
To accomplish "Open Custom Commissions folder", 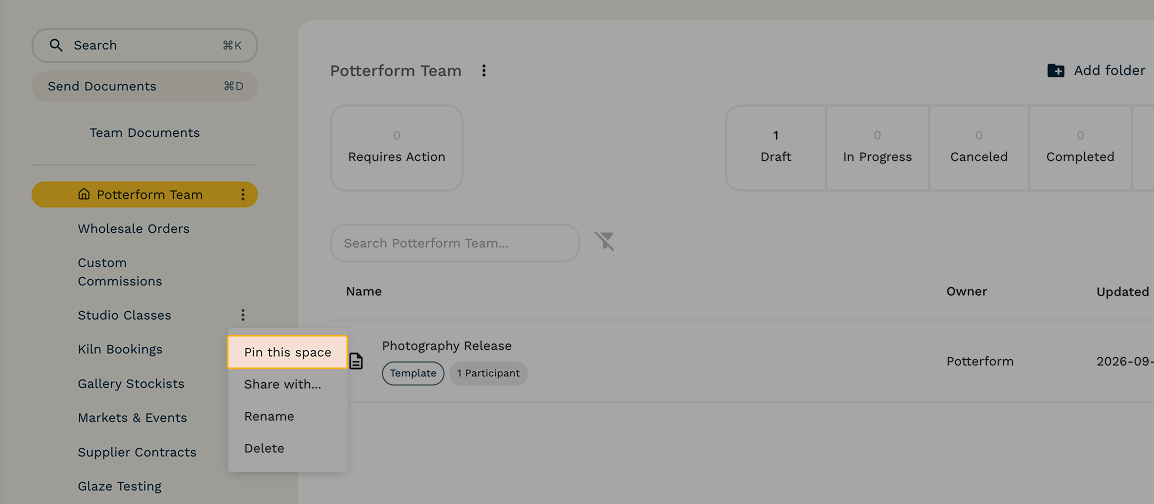I will point(120,272).
